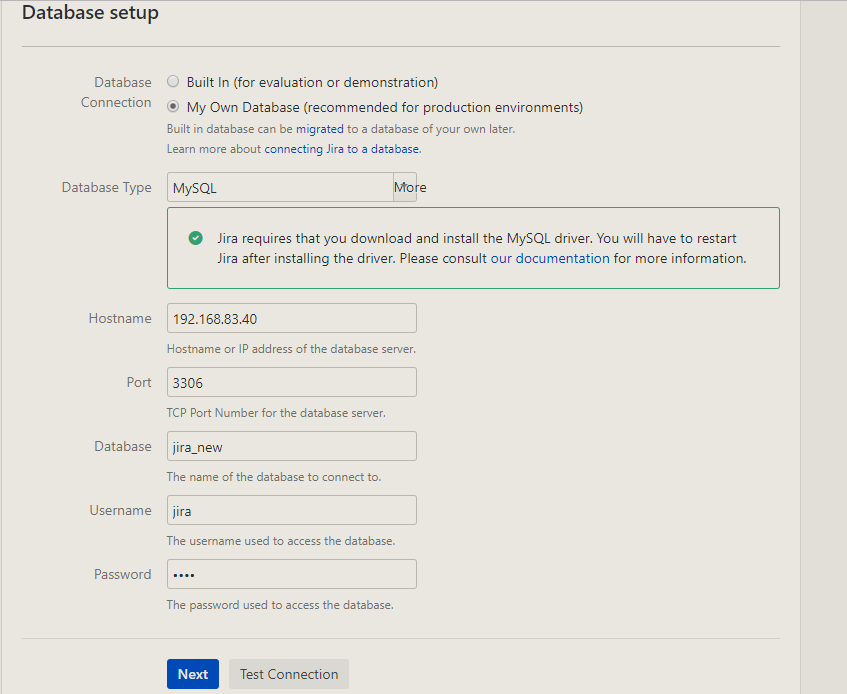Follow the 'connecting Jira to a database' link

[342, 149]
